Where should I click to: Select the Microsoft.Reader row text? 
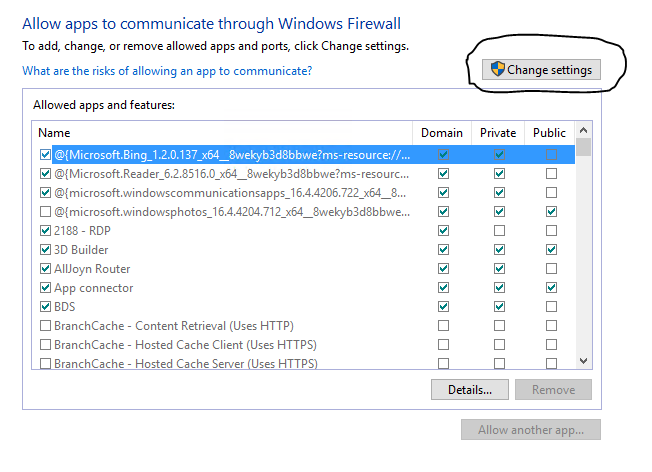pos(232,174)
